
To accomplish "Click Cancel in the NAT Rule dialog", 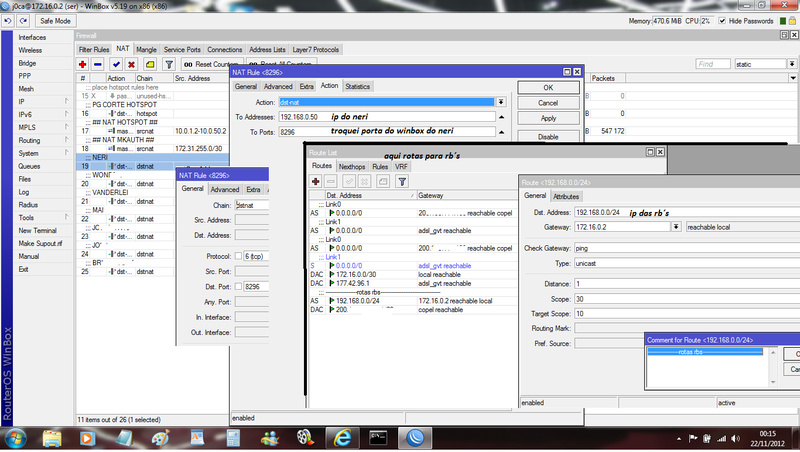I will [x=548, y=103].
